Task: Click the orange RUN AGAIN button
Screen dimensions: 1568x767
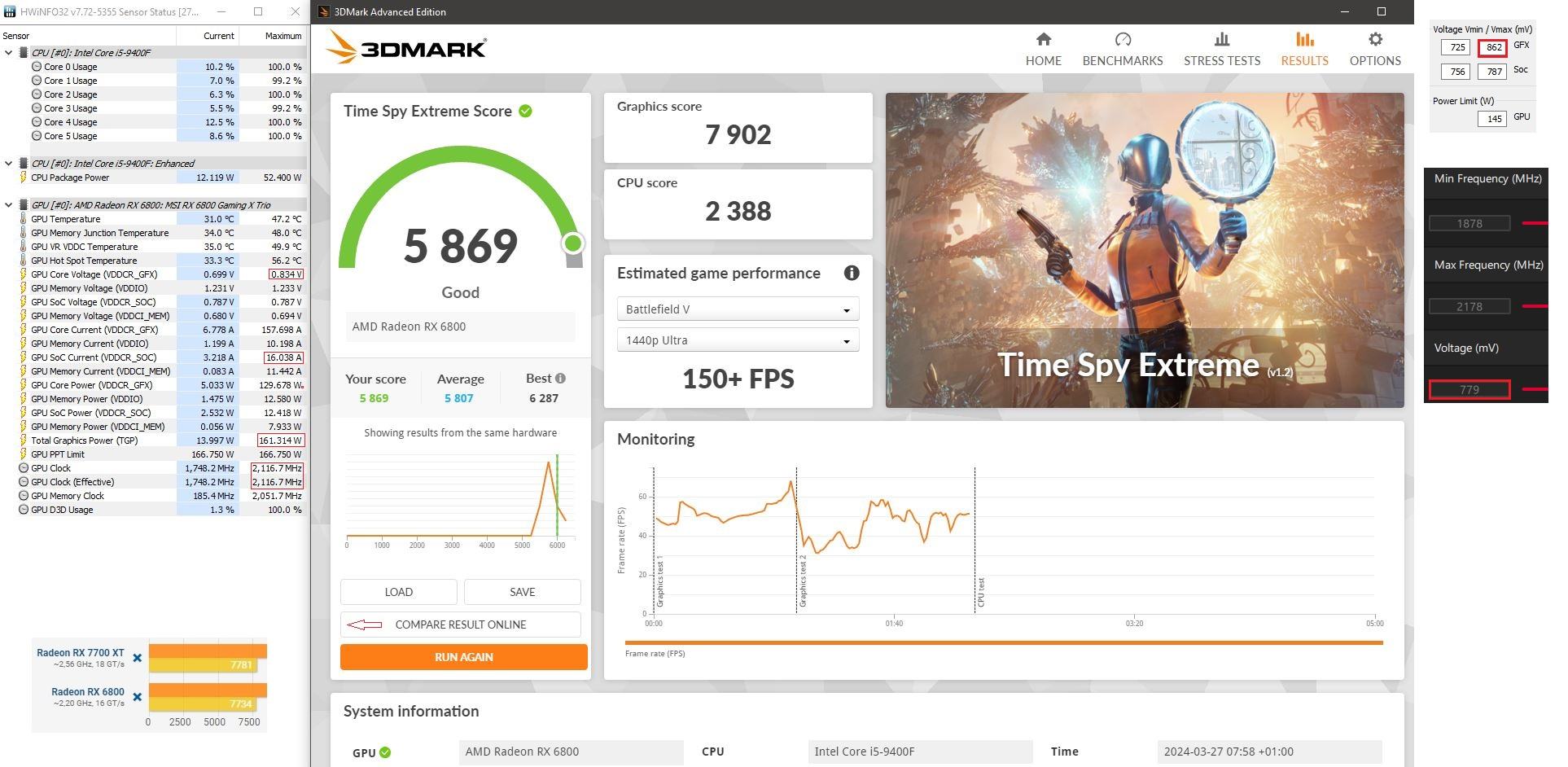Action: (x=463, y=657)
